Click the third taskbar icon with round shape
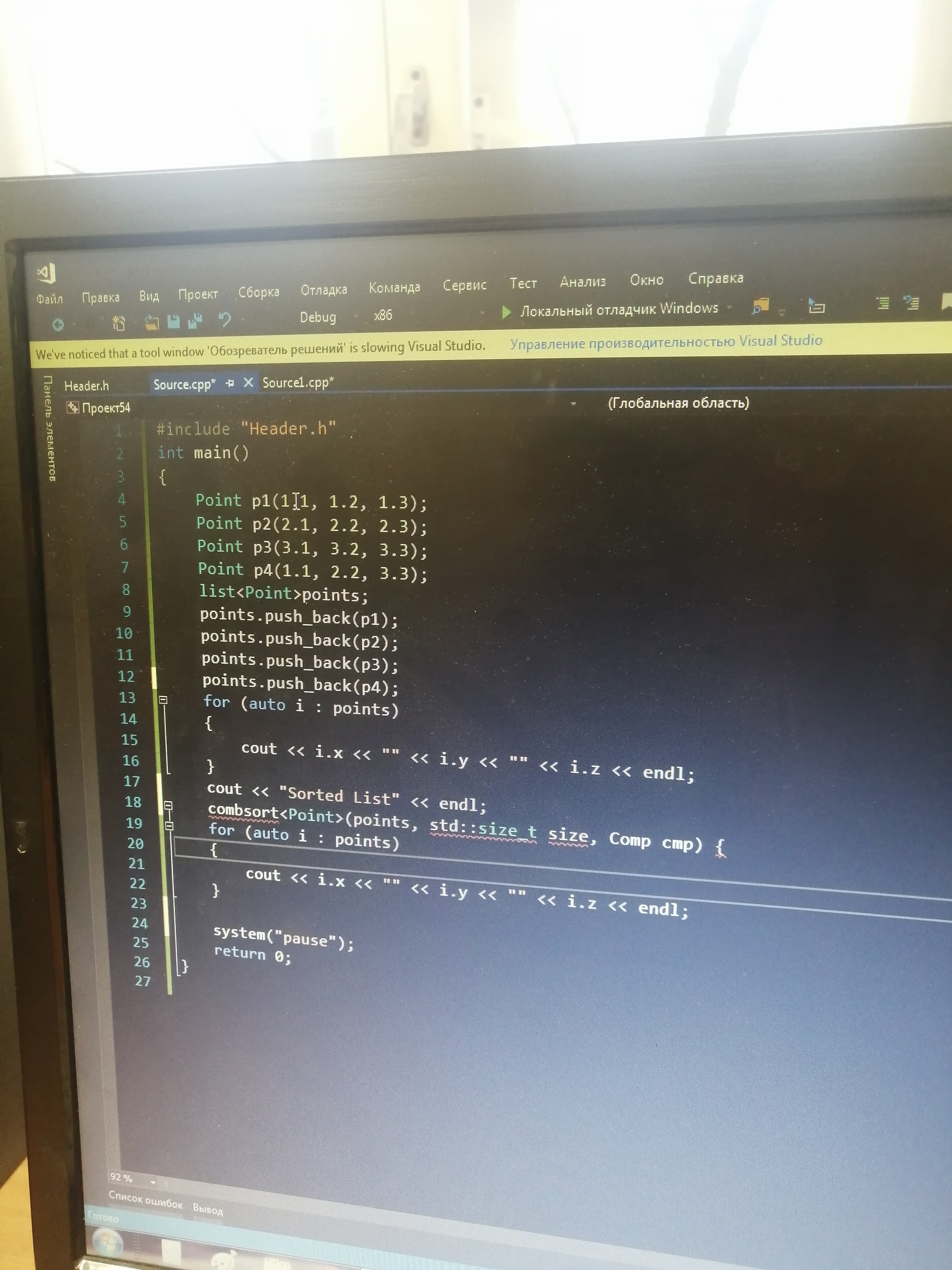952x1270 pixels. (224, 1261)
